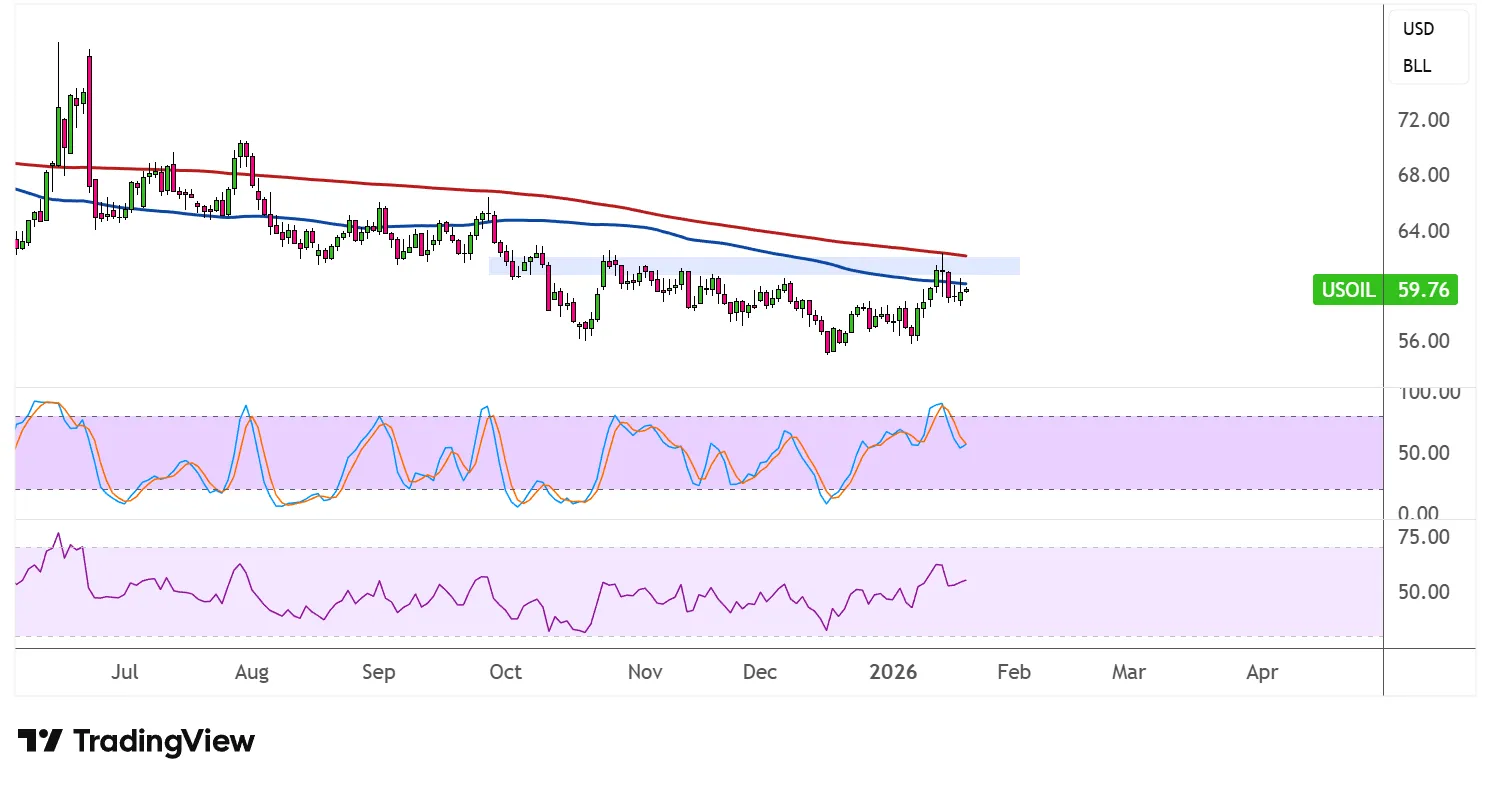The image size is (1491, 786).
Task: Click the blue shaded resistance zone rectangle
Action: (753, 266)
